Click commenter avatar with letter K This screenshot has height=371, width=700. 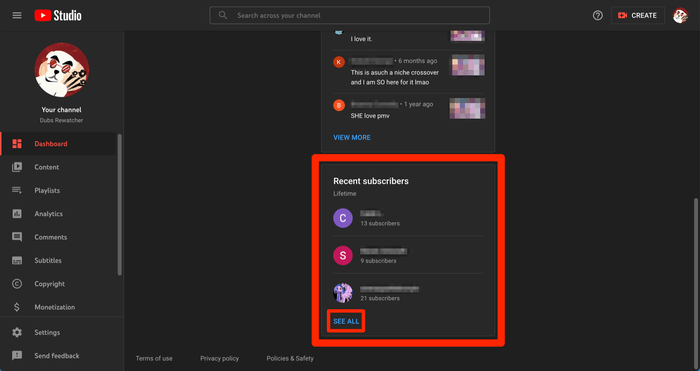[x=339, y=62]
